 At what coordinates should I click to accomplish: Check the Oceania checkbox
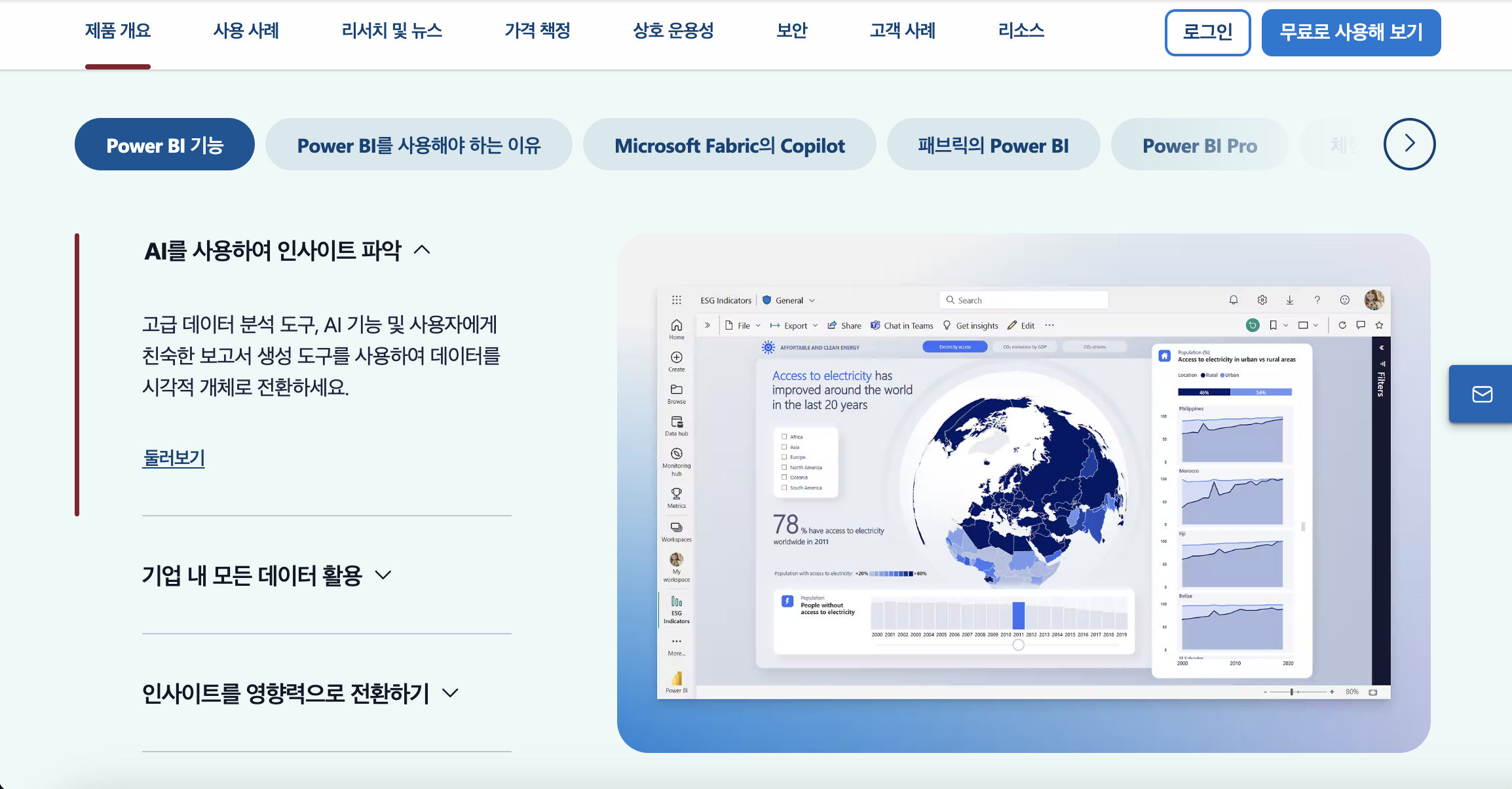click(x=784, y=478)
